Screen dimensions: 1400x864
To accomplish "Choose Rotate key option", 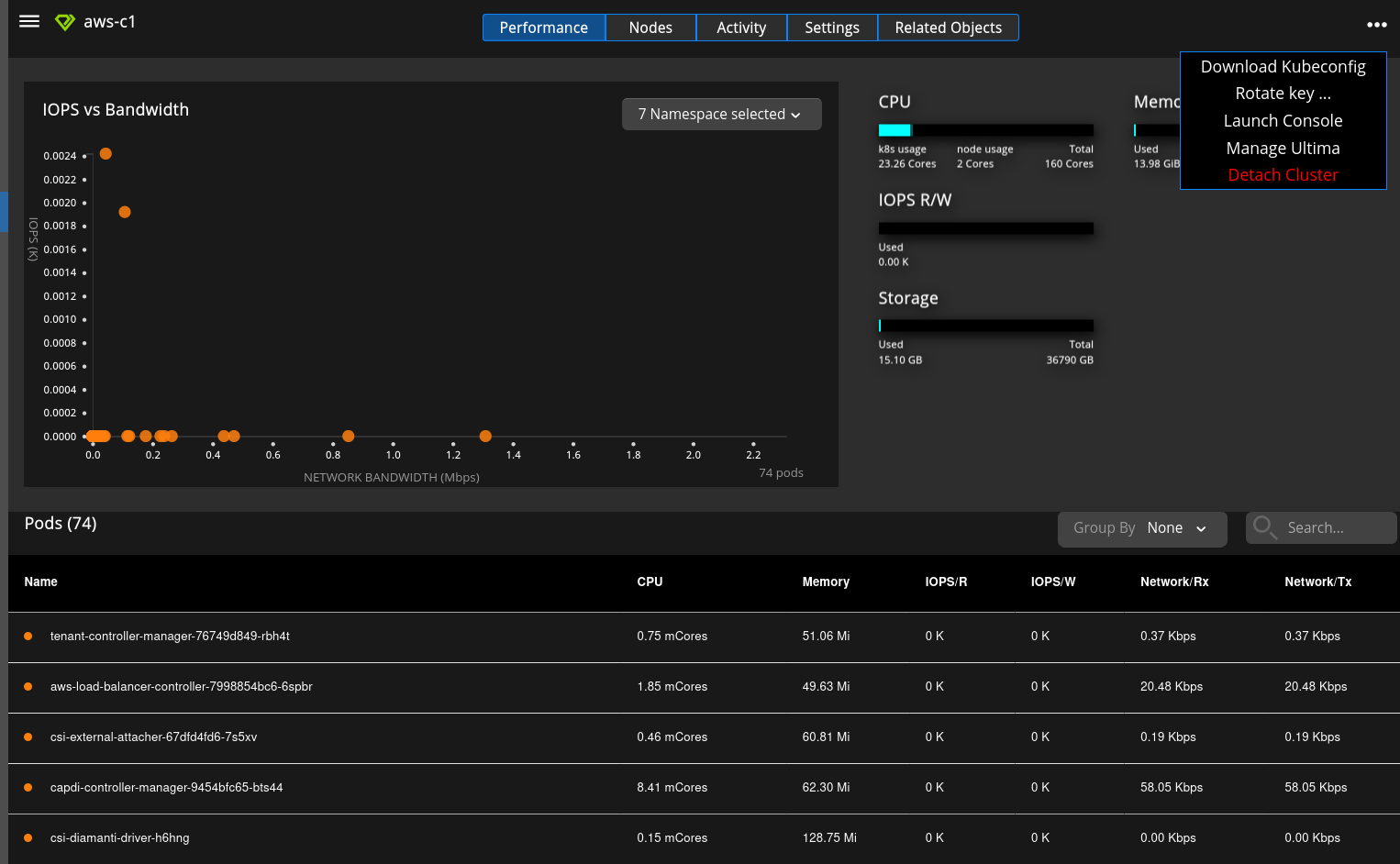I will (1283, 94).
